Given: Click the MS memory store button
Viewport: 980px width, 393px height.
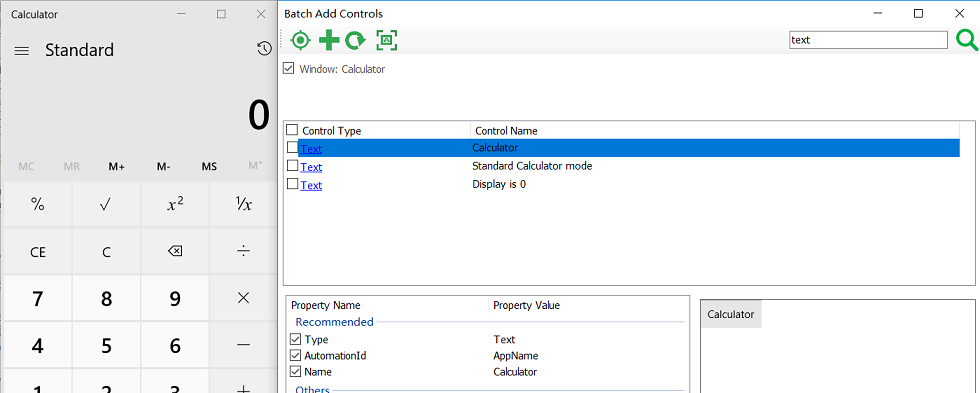Looking at the screenshot, I should point(209,166).
